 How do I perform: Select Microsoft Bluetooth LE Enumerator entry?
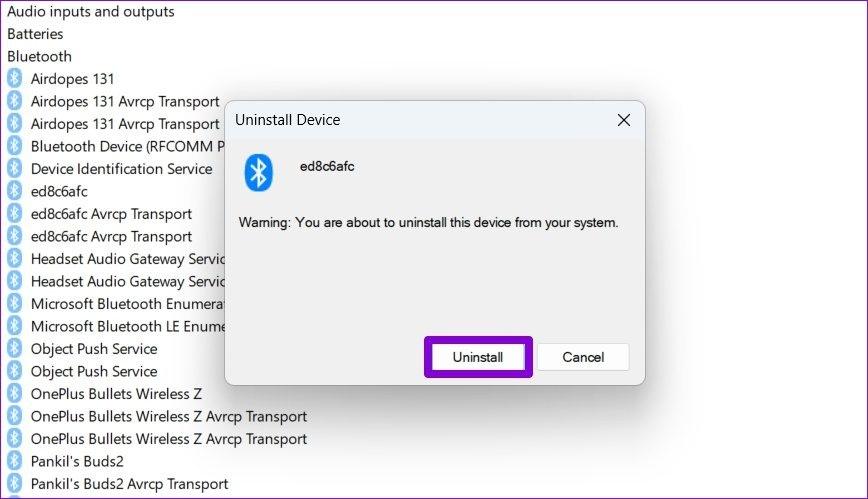[x=128, y=326]
